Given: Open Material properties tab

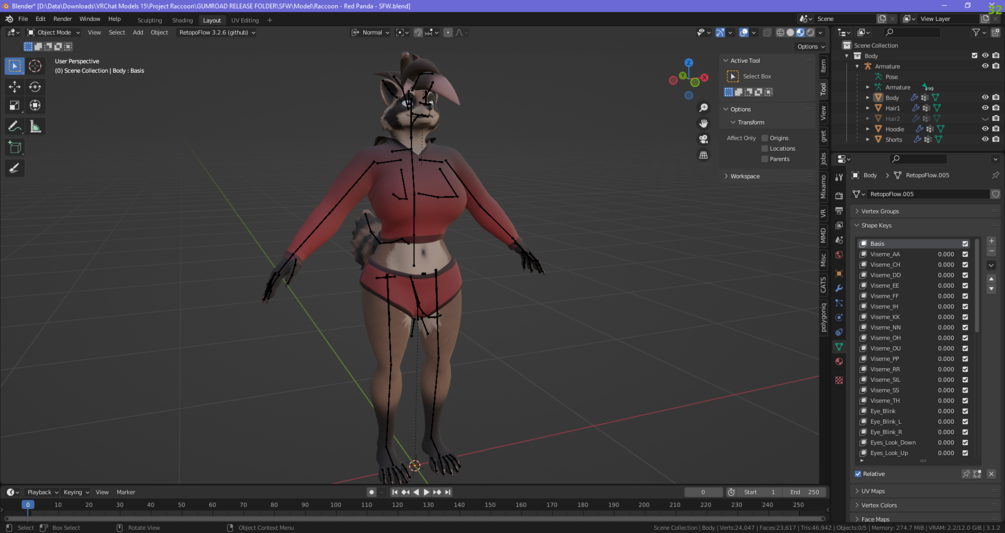Looking at the screenshot, I should 839,362.
